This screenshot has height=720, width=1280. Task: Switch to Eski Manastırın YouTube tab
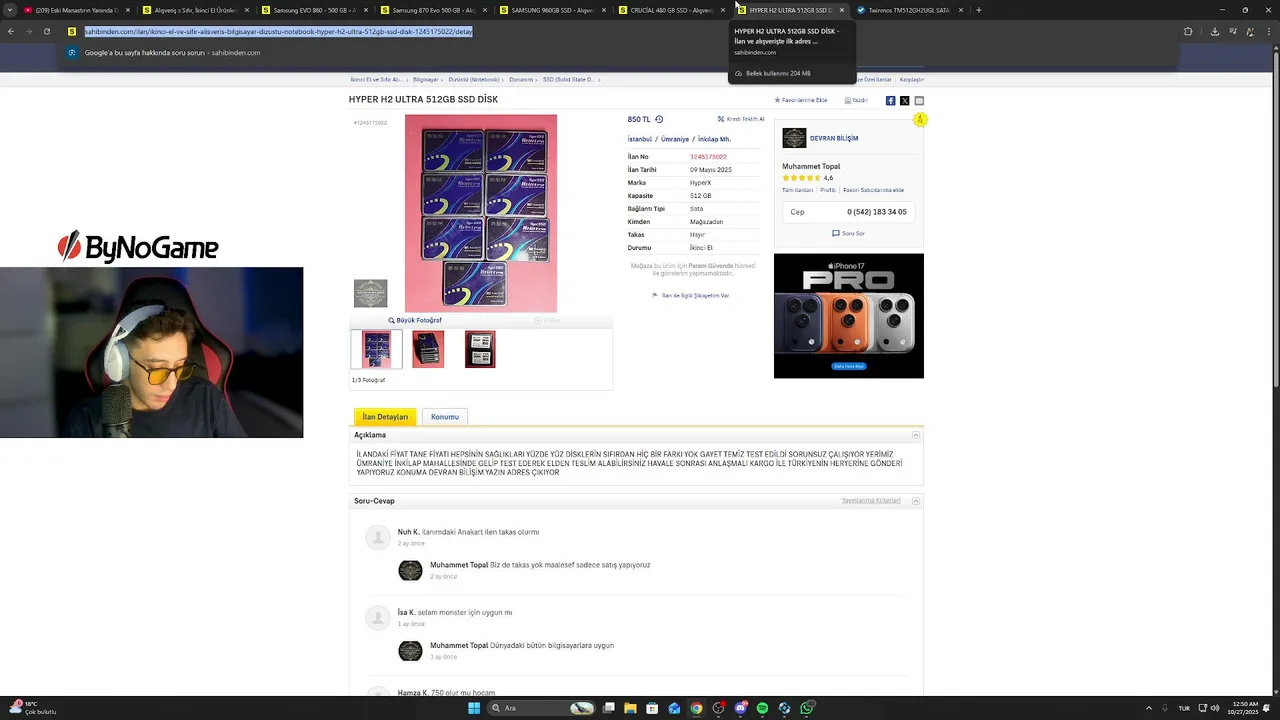tap(77, 10)
